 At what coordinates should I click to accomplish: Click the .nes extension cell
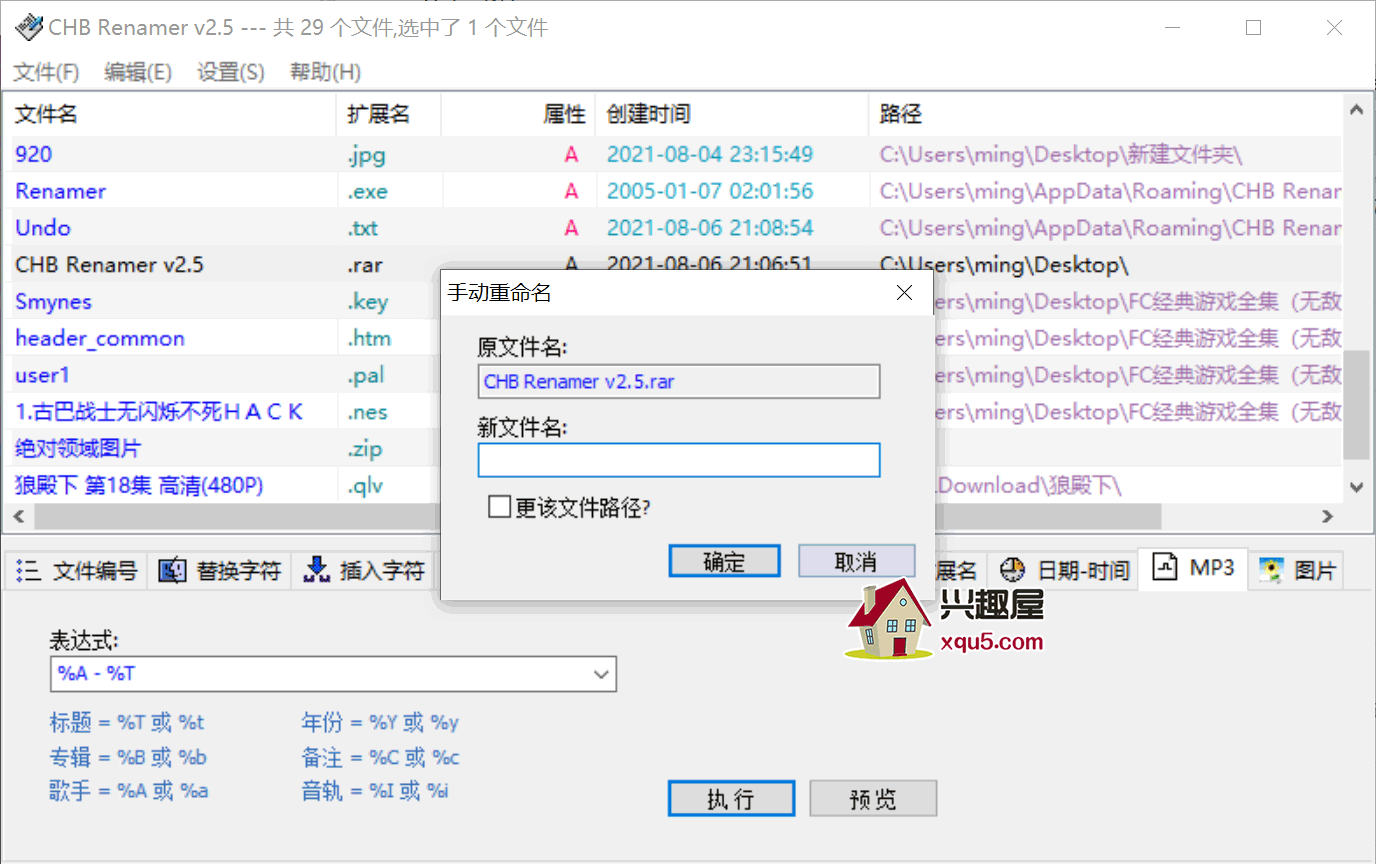coord(367,412)
